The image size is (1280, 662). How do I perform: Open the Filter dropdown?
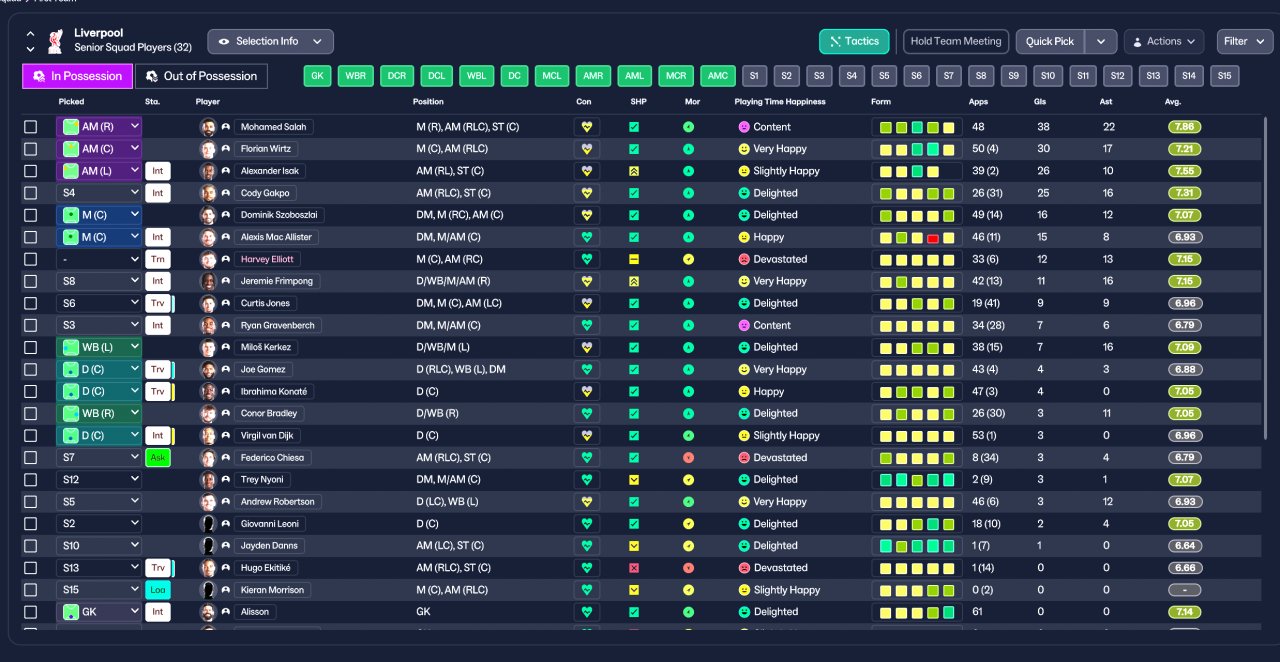[x=1244, y=41]
